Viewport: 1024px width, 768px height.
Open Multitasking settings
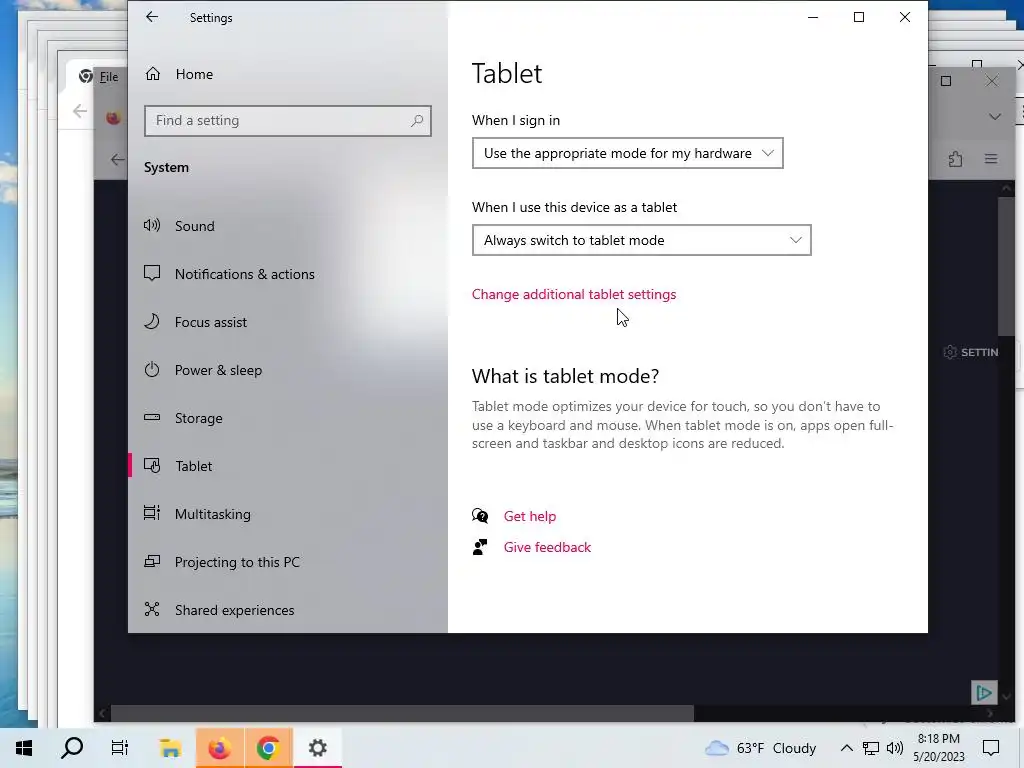click(212, 514)
